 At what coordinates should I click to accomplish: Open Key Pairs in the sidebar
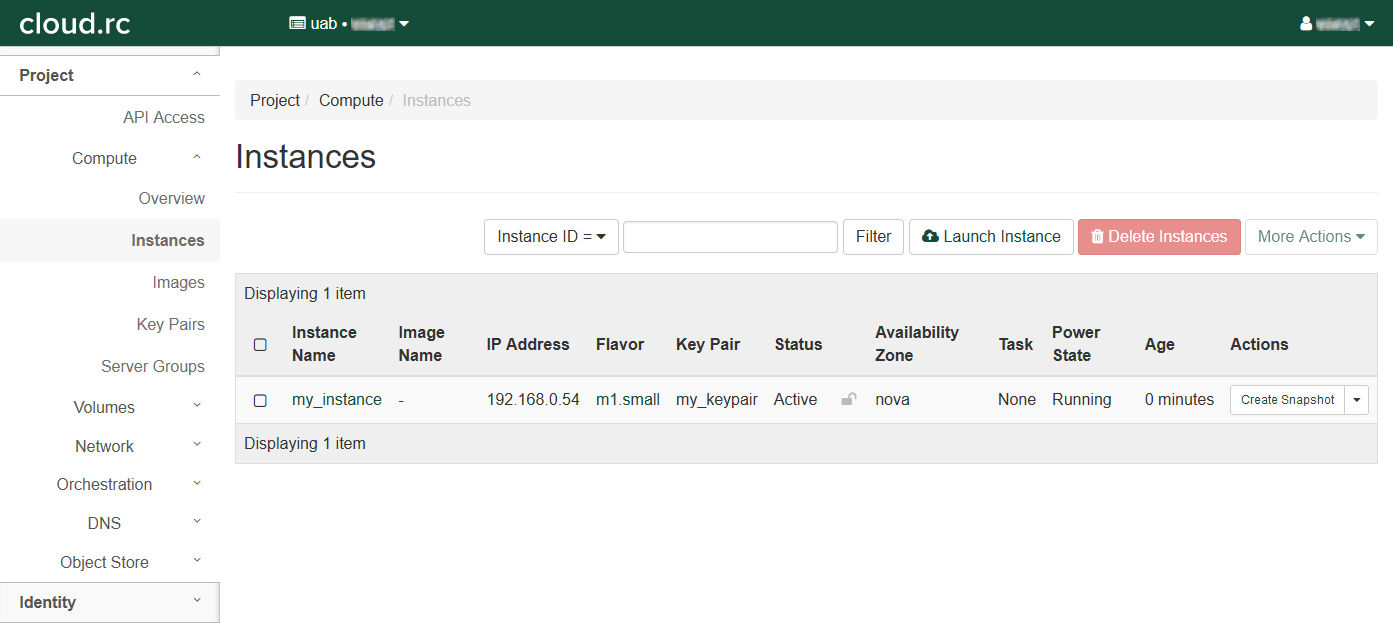(170, 324)
